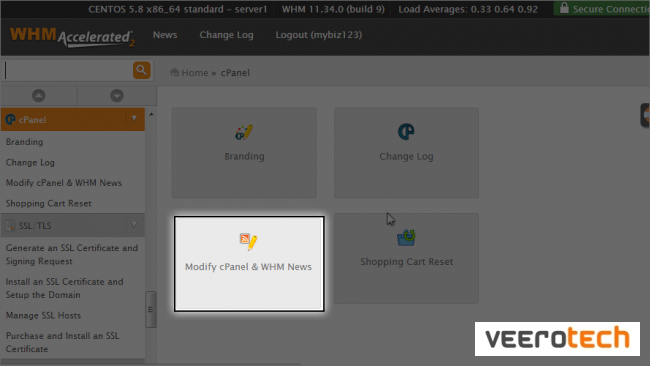Select the Change Log sidebar link
The image size is (650, 366).
pyautogui.click(x=30, y=162)
